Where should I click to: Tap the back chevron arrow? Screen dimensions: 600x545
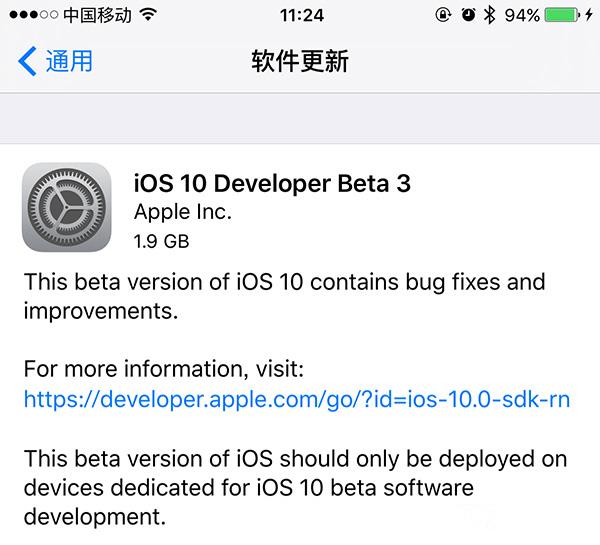(x=27, y=61)
